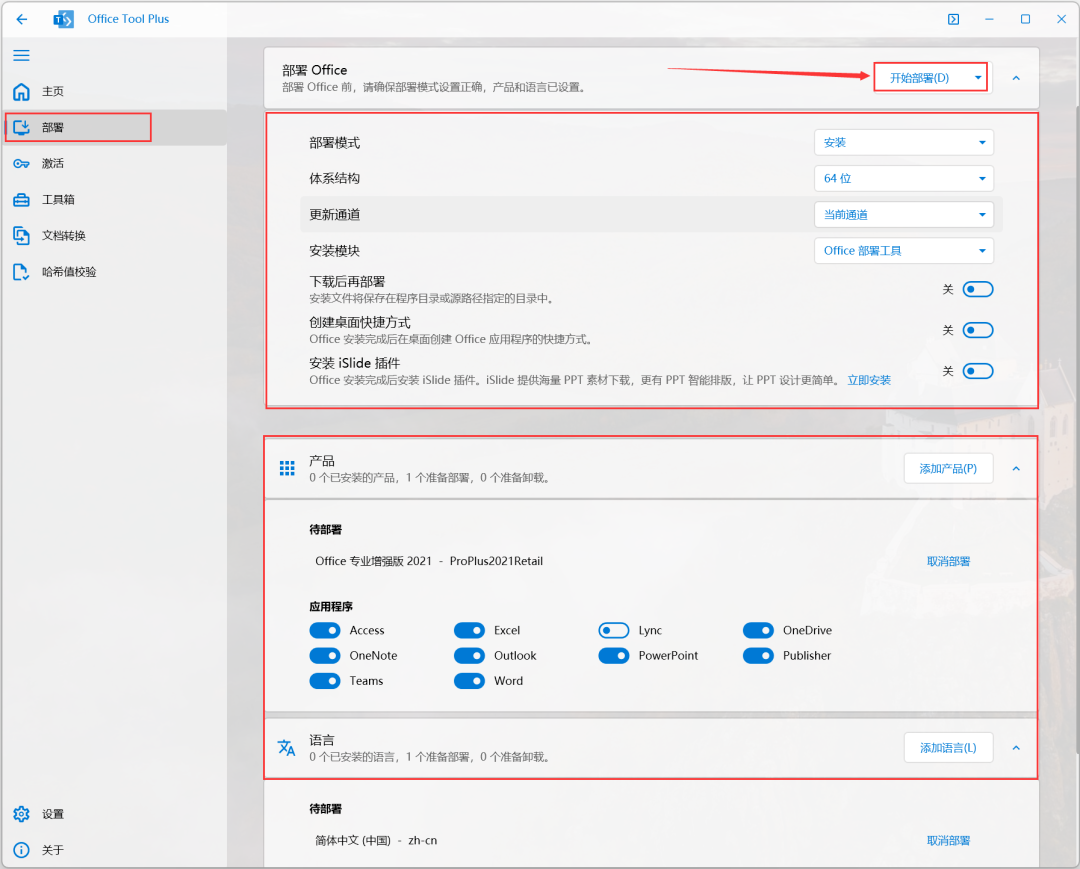Viewport: 1080px width, 869px height.
Task: Click the 部署 deploy sidebar icon
Action: coord(21,127)
